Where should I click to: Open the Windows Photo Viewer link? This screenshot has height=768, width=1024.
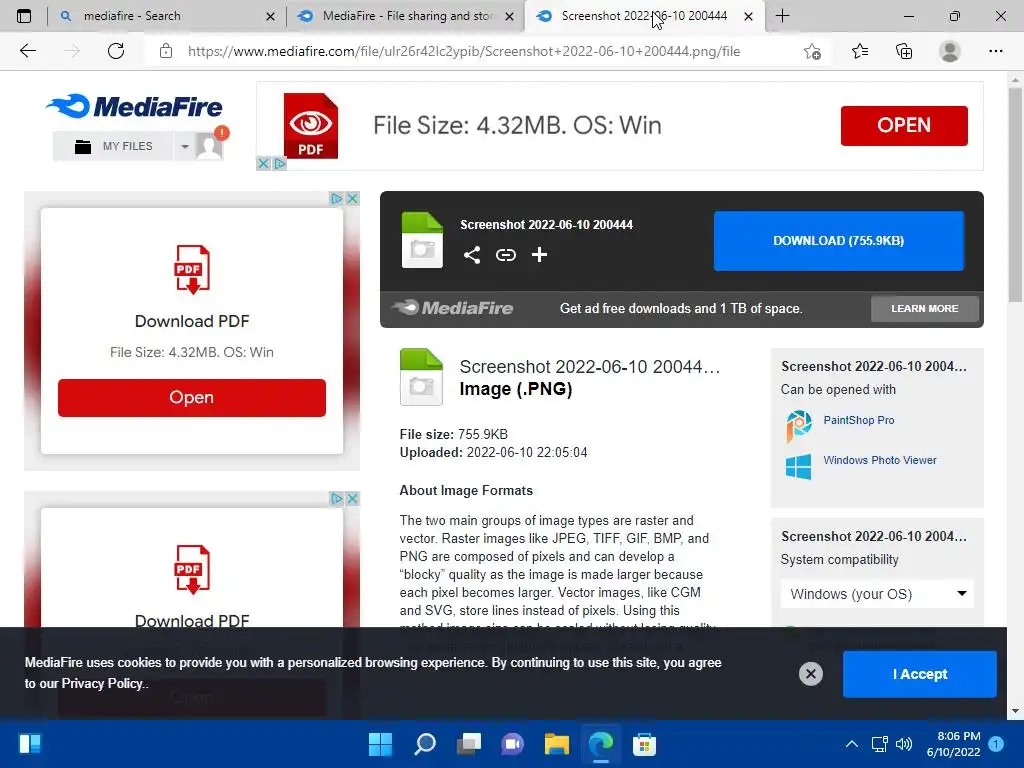[880, 460]
